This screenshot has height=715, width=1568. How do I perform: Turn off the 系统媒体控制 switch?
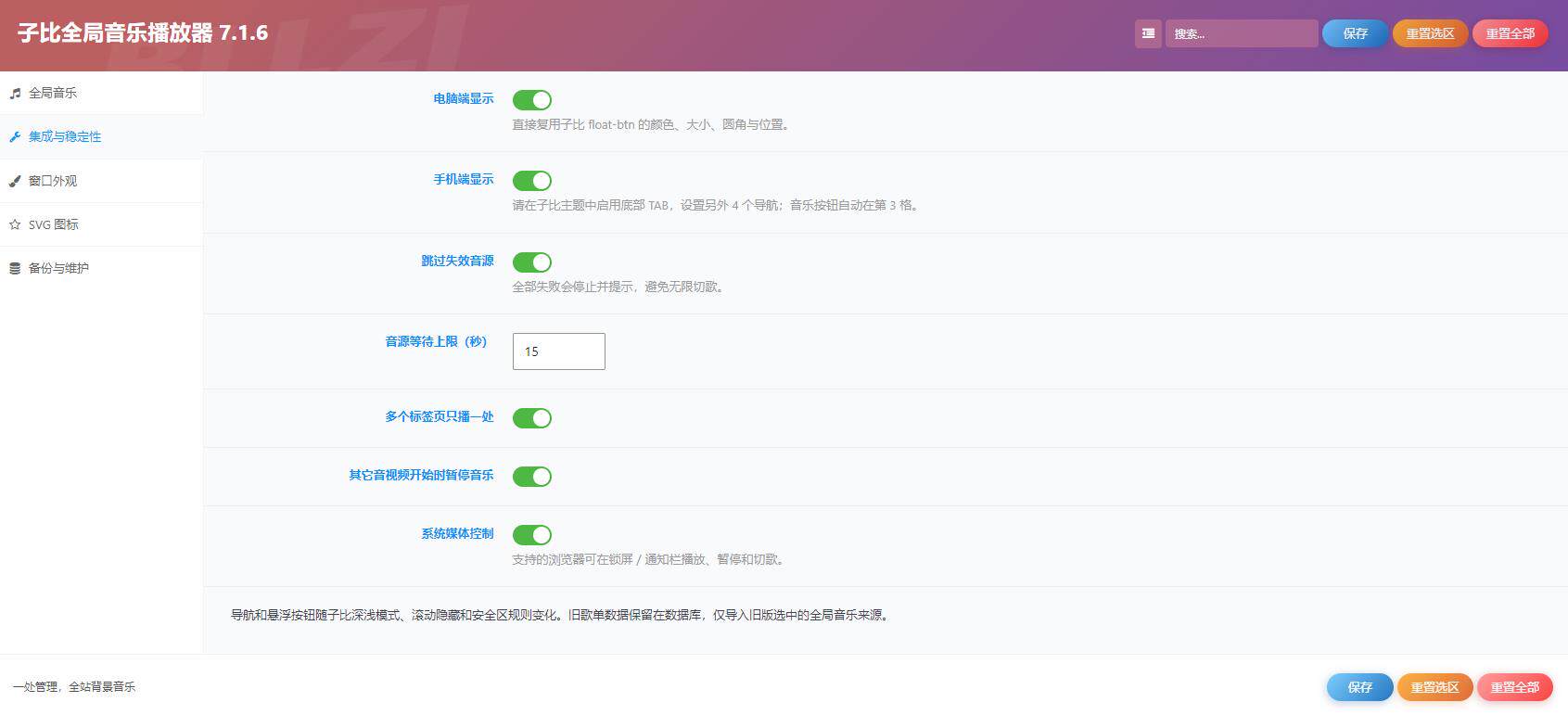click(x=532, y=534)
